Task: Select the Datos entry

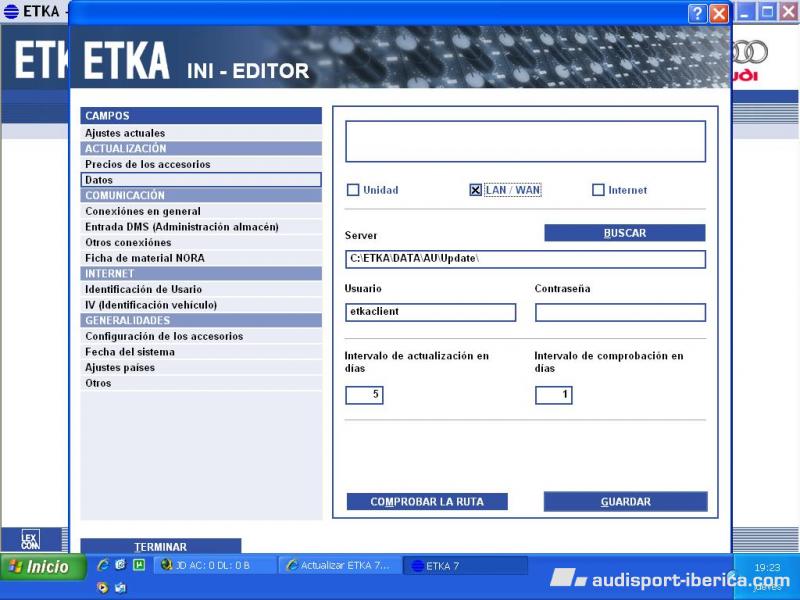Action: (201, 180)
